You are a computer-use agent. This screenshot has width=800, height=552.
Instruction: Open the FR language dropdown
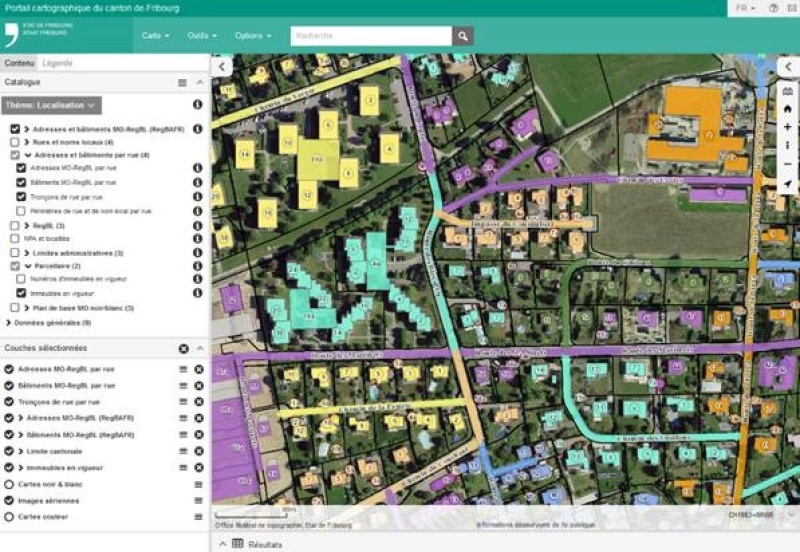(746, 8)
